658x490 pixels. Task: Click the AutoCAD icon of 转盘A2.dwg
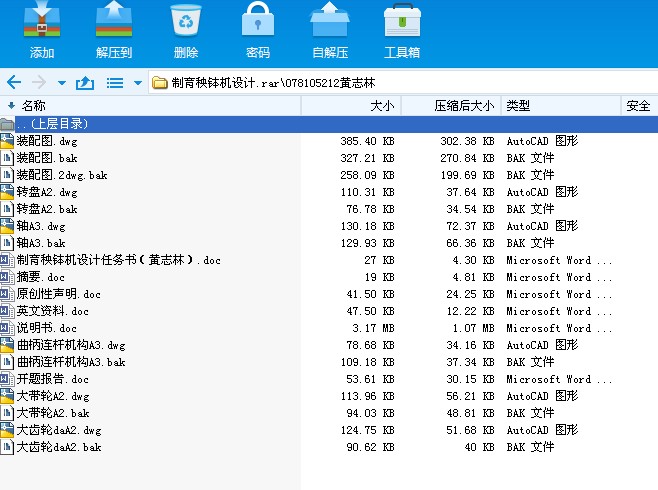7,192
